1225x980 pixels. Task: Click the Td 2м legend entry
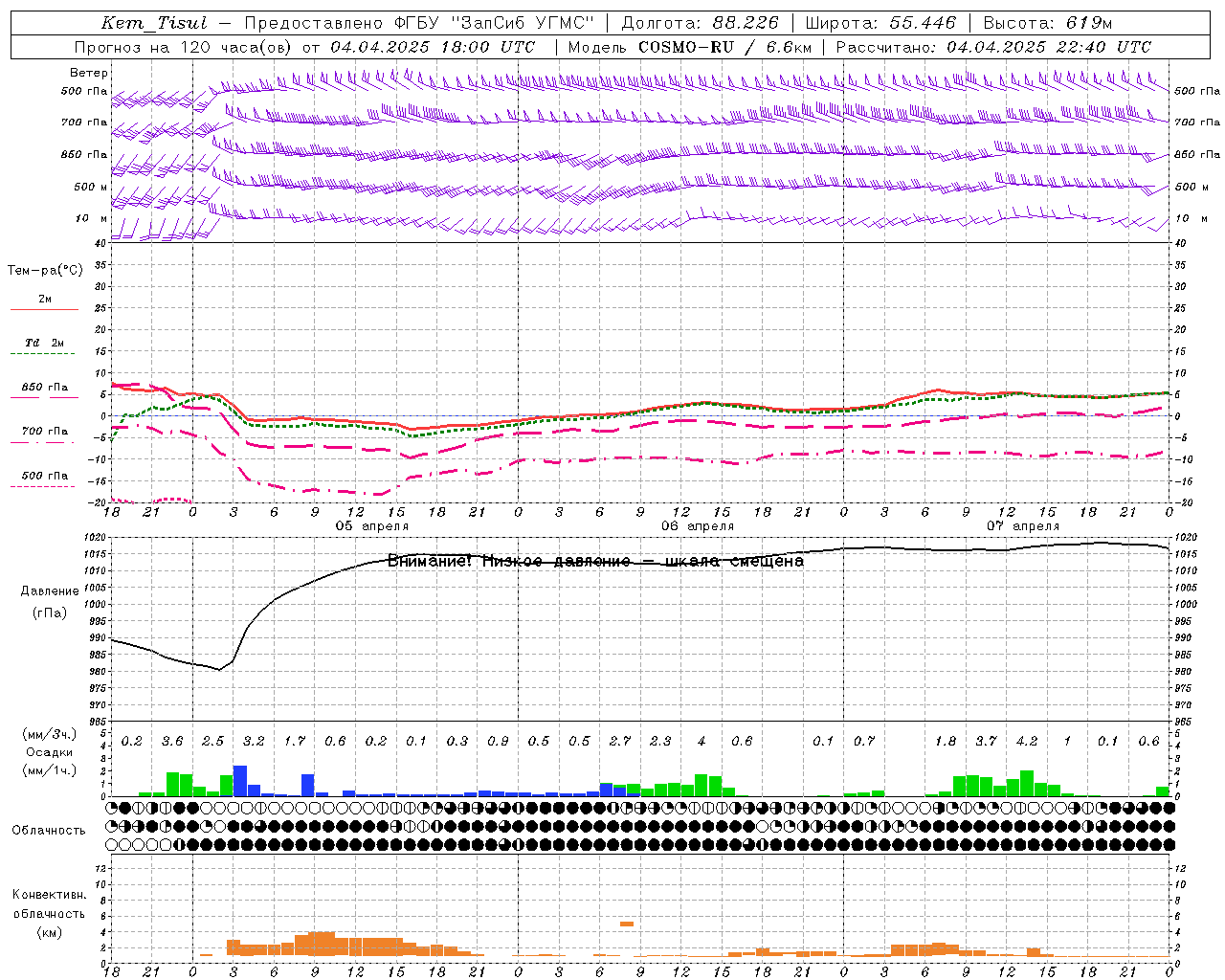point(45,343)
